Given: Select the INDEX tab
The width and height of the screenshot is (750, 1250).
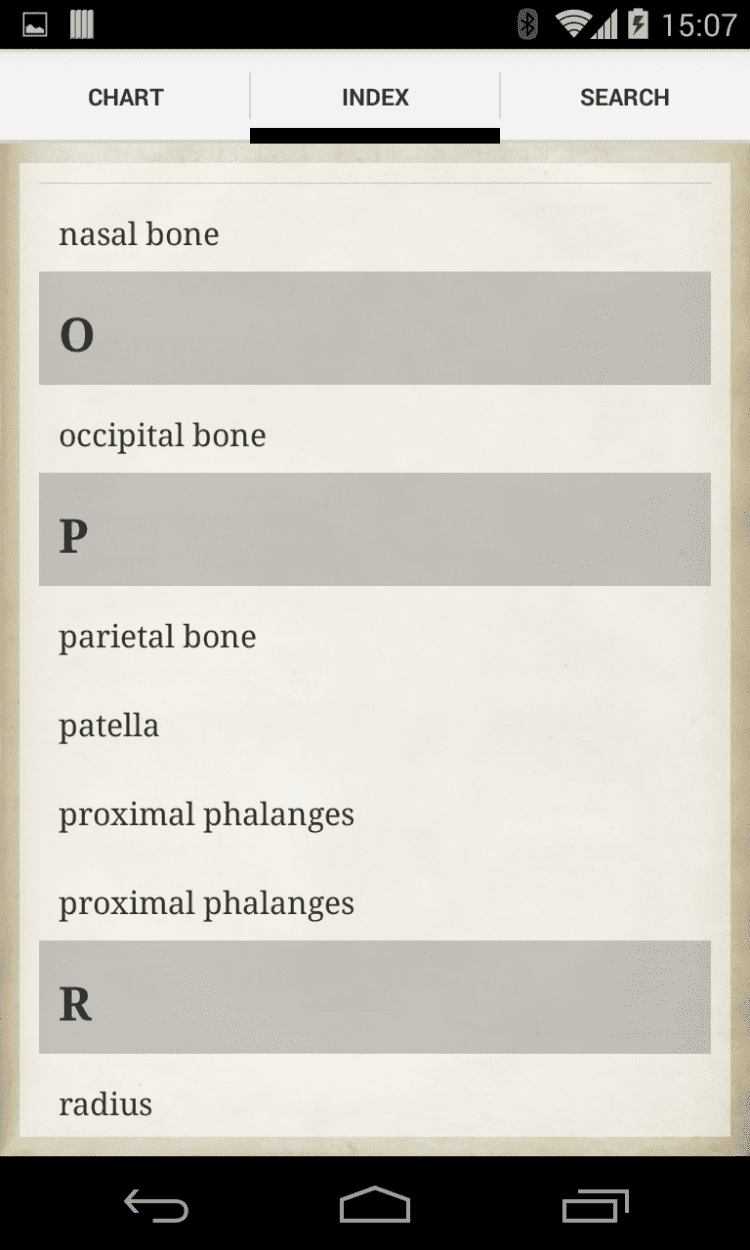Looking at the screenshot, I should pos(375,97).
